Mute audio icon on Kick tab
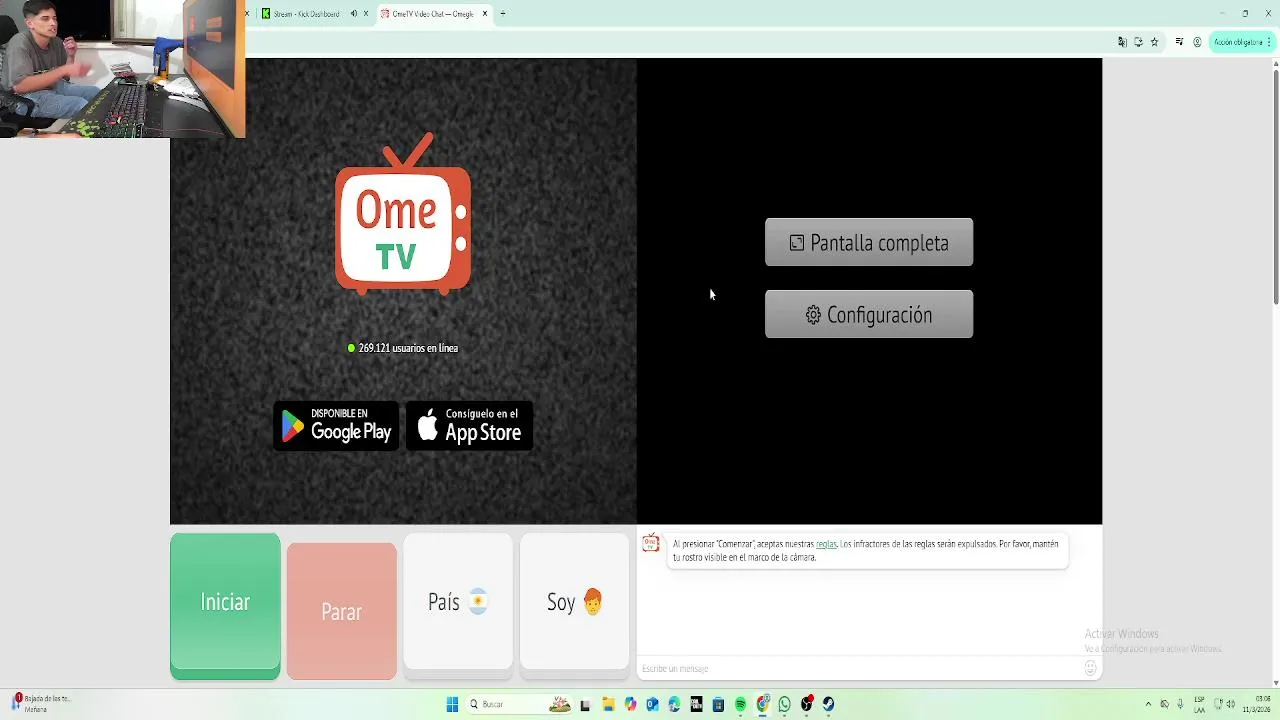The image size is (1280, 720). (x=353, y=14)
